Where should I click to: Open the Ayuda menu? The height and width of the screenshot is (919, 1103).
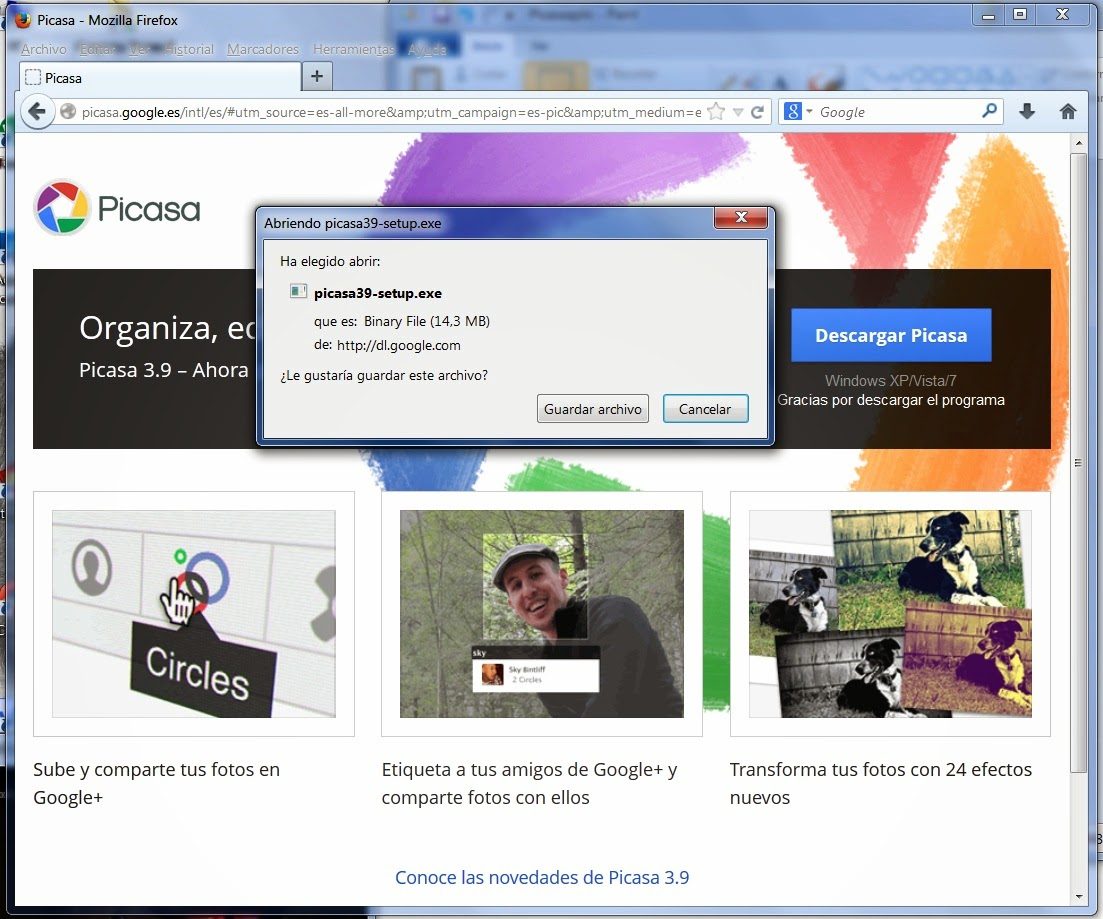pos(427,49)
